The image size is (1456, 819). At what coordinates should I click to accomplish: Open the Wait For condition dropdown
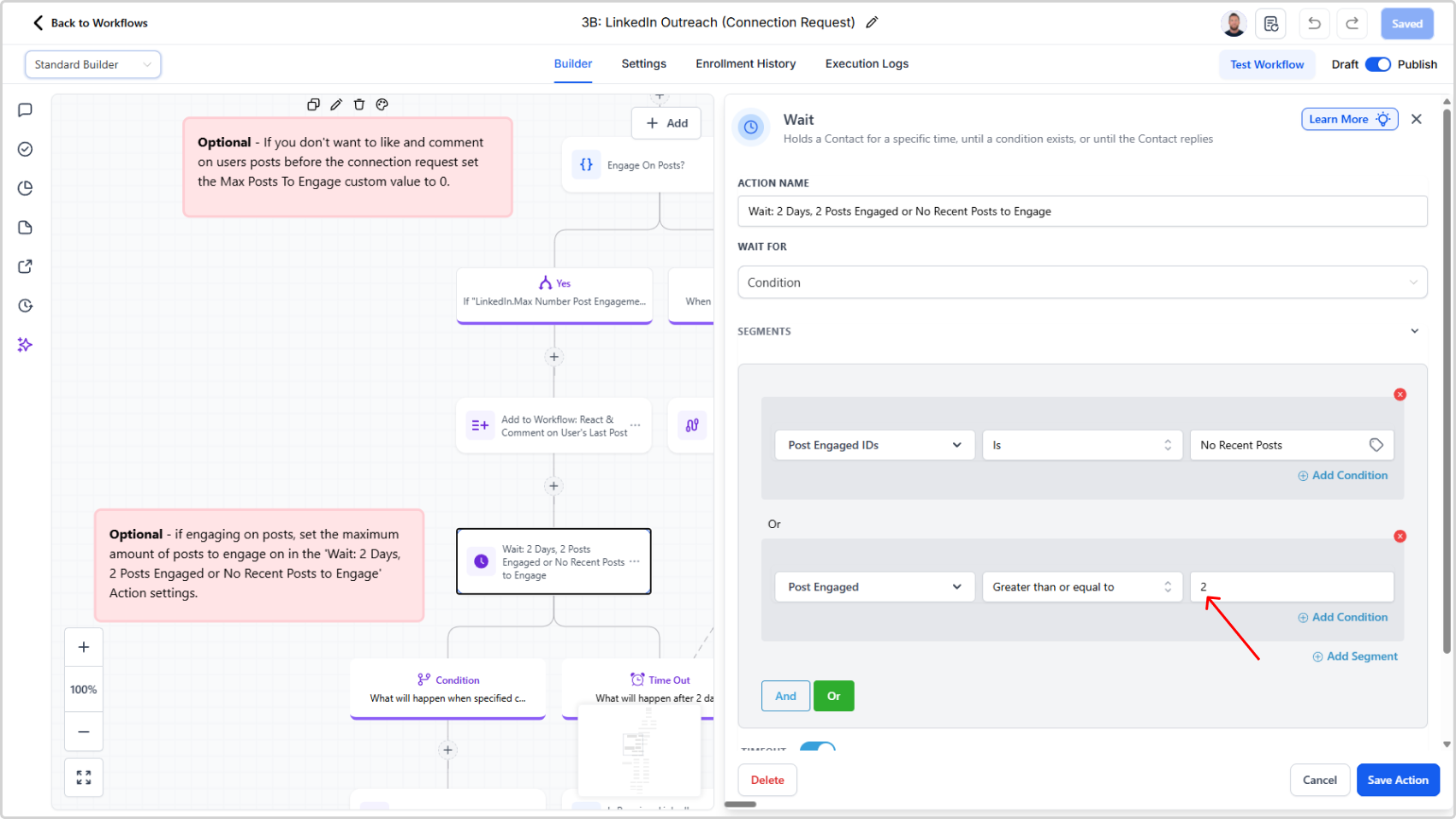(x=1081, y=282)
